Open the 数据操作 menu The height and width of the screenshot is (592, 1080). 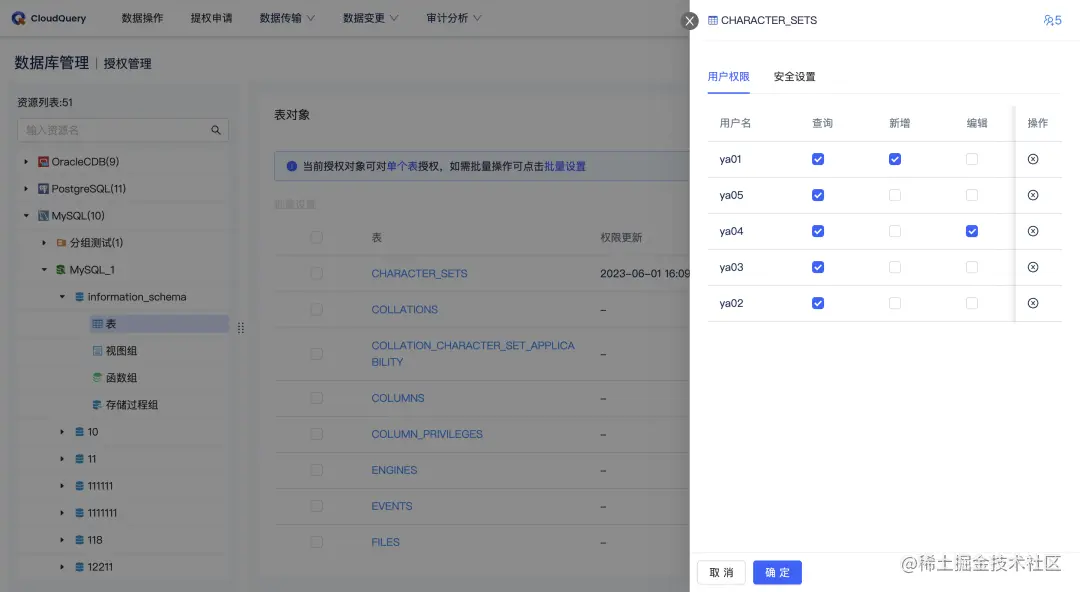142,18
